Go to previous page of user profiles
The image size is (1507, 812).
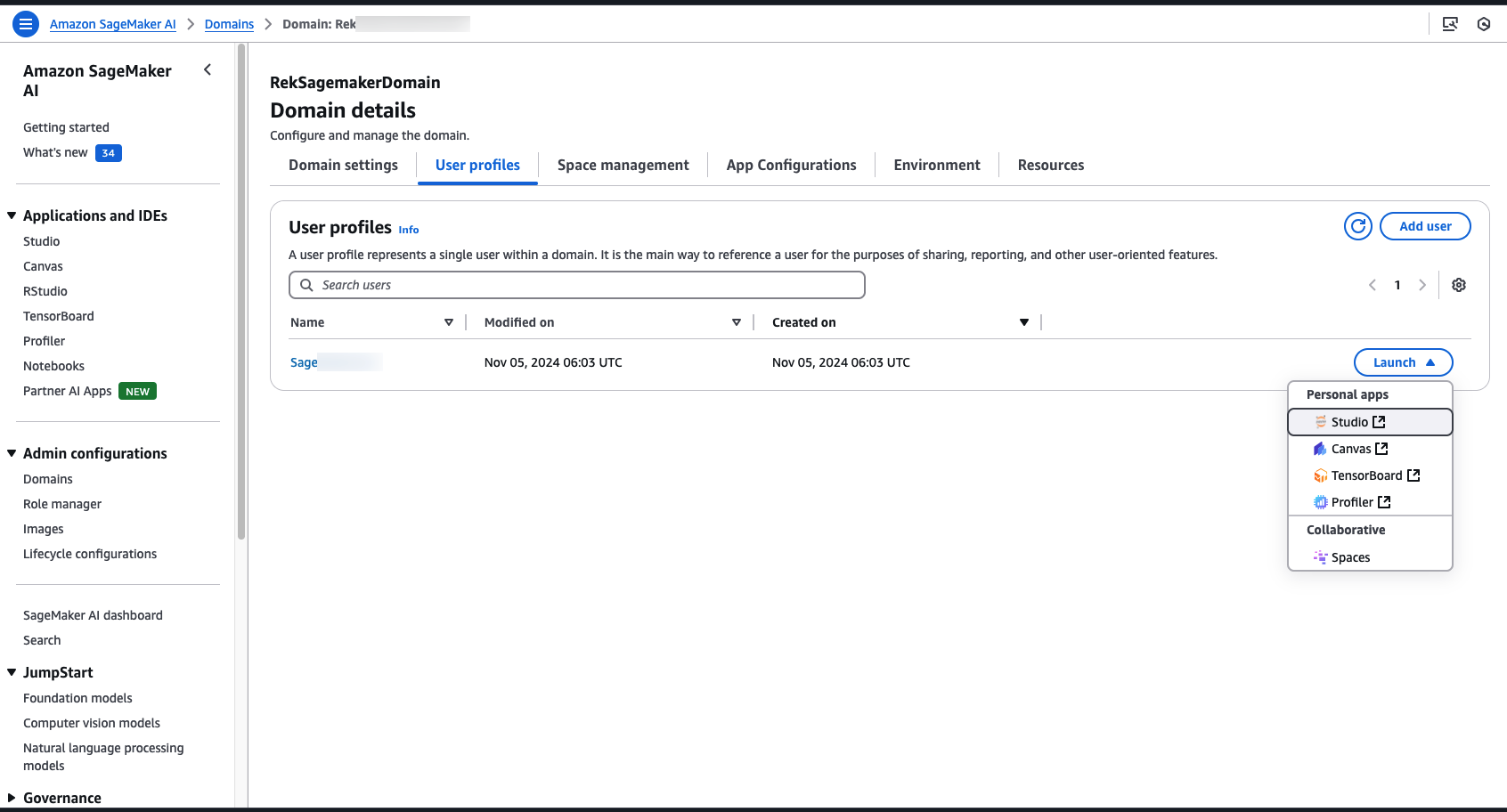tap(1373, 285)
